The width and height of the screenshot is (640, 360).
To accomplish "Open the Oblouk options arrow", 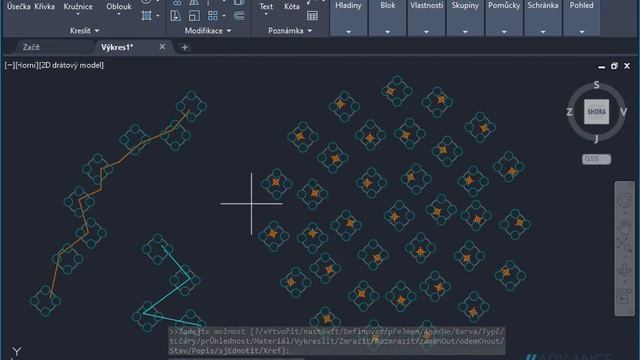I will coord(119,15).
